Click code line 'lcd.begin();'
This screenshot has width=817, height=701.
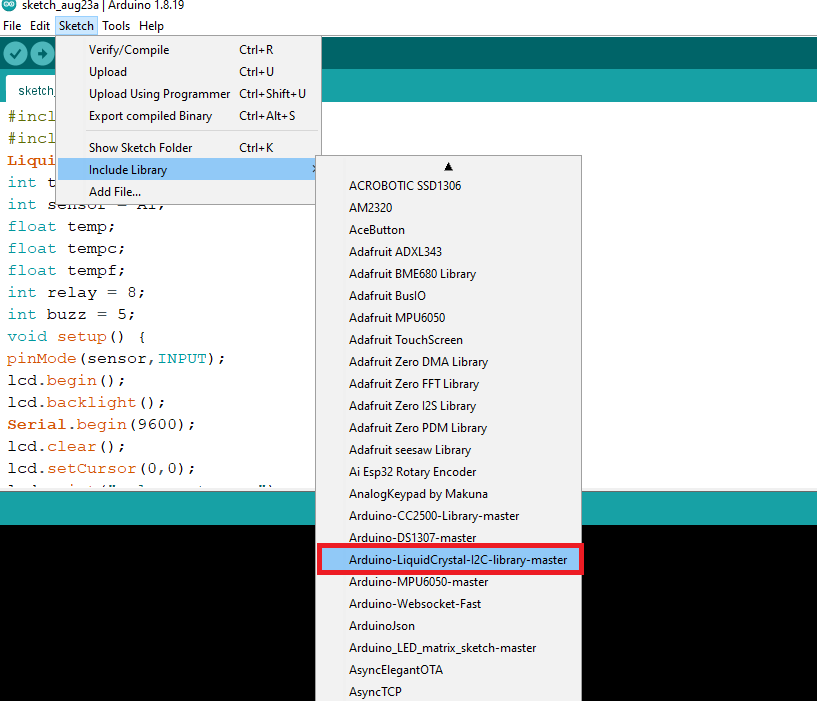(66, 380)
